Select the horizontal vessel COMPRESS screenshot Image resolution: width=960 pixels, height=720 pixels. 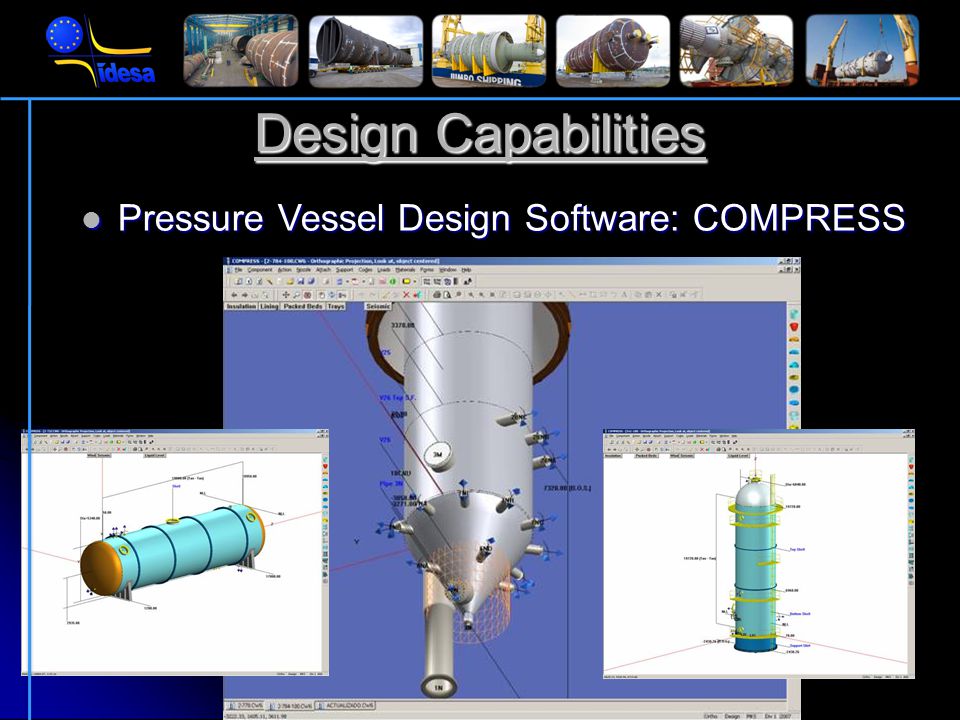[x=175, y=553]
